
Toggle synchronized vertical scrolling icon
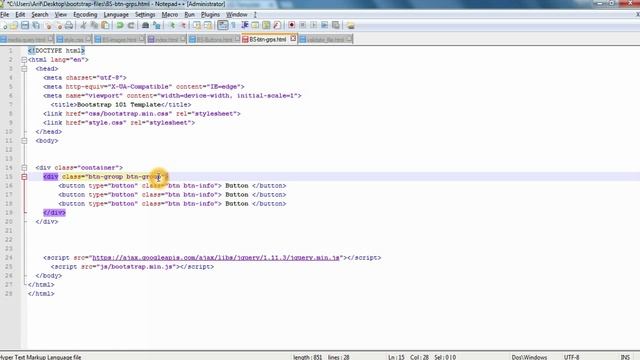[197, 25]
